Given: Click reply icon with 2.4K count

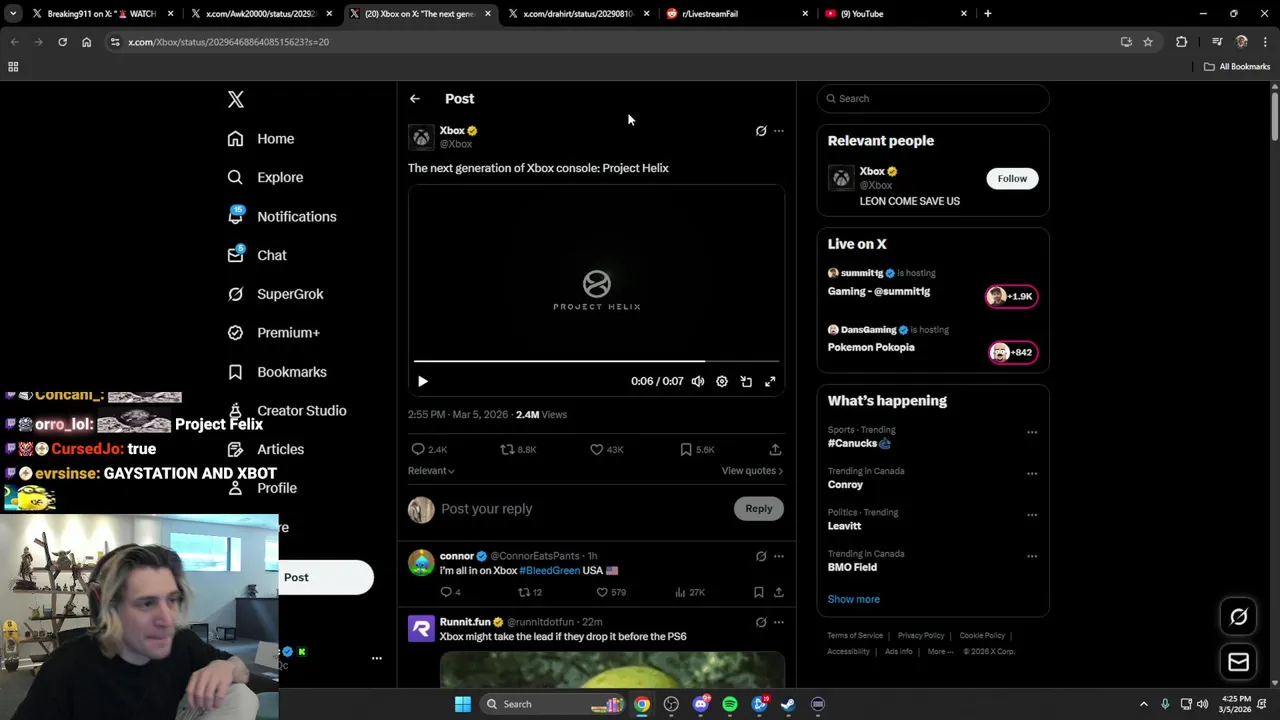Looking at the screenshot, I should (x=429, y=450).
